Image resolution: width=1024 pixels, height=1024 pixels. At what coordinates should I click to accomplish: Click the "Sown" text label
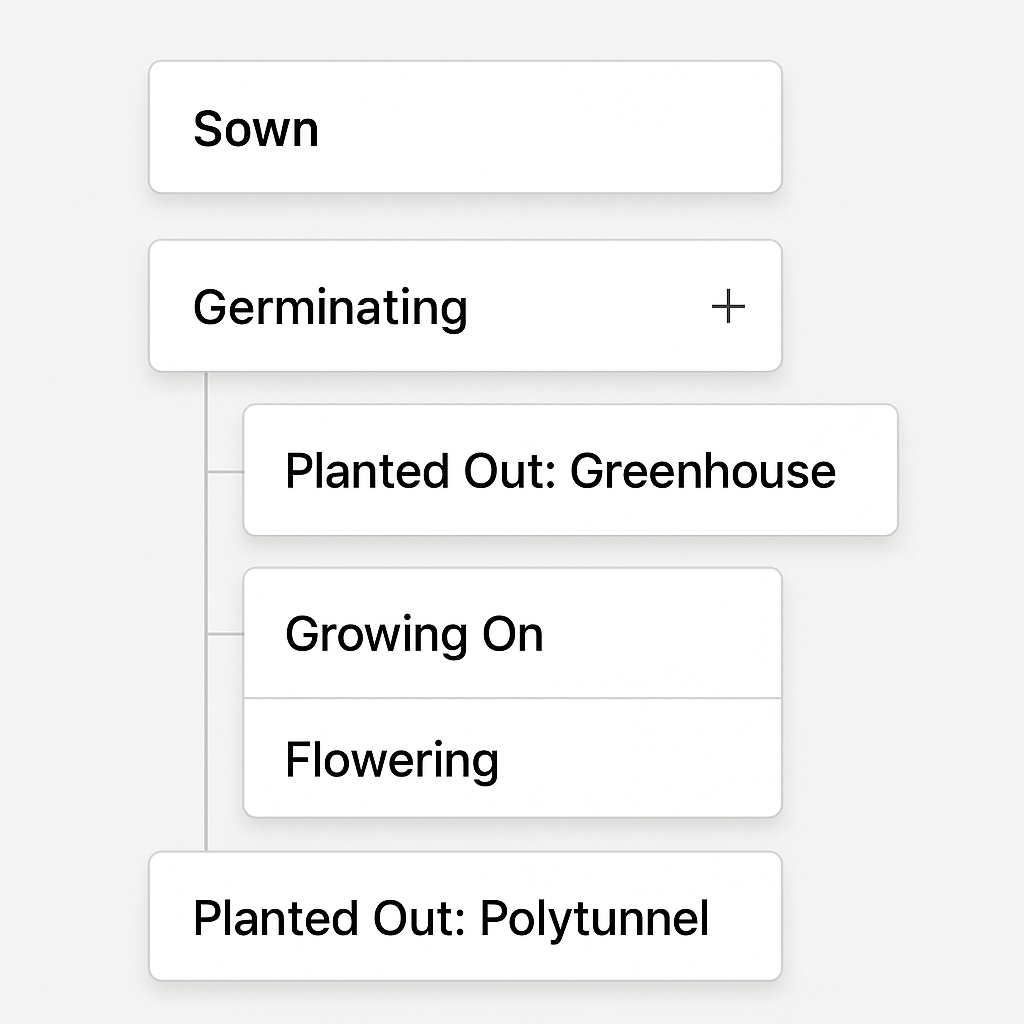coord(256,129)
